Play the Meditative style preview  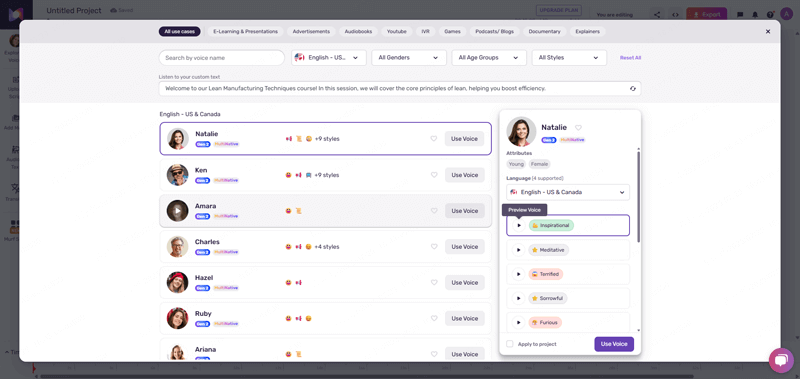pos(519,250)
